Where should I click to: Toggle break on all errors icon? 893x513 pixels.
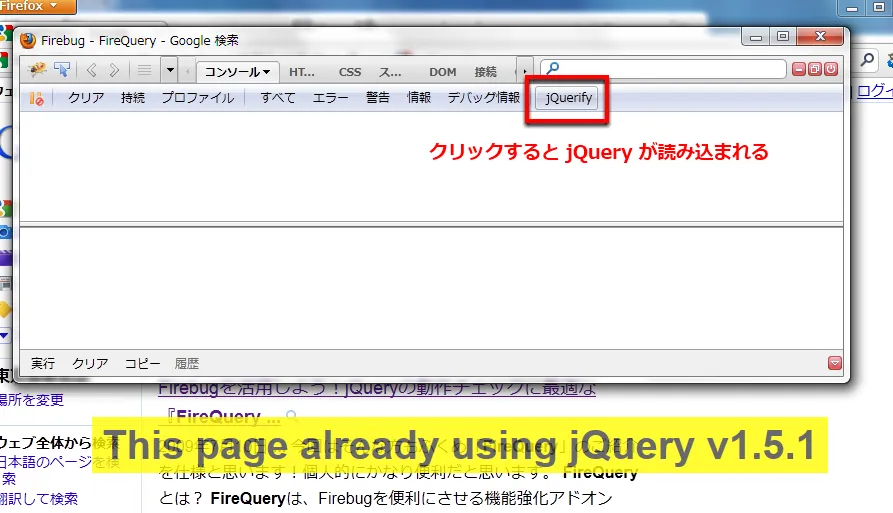point(36,98)
